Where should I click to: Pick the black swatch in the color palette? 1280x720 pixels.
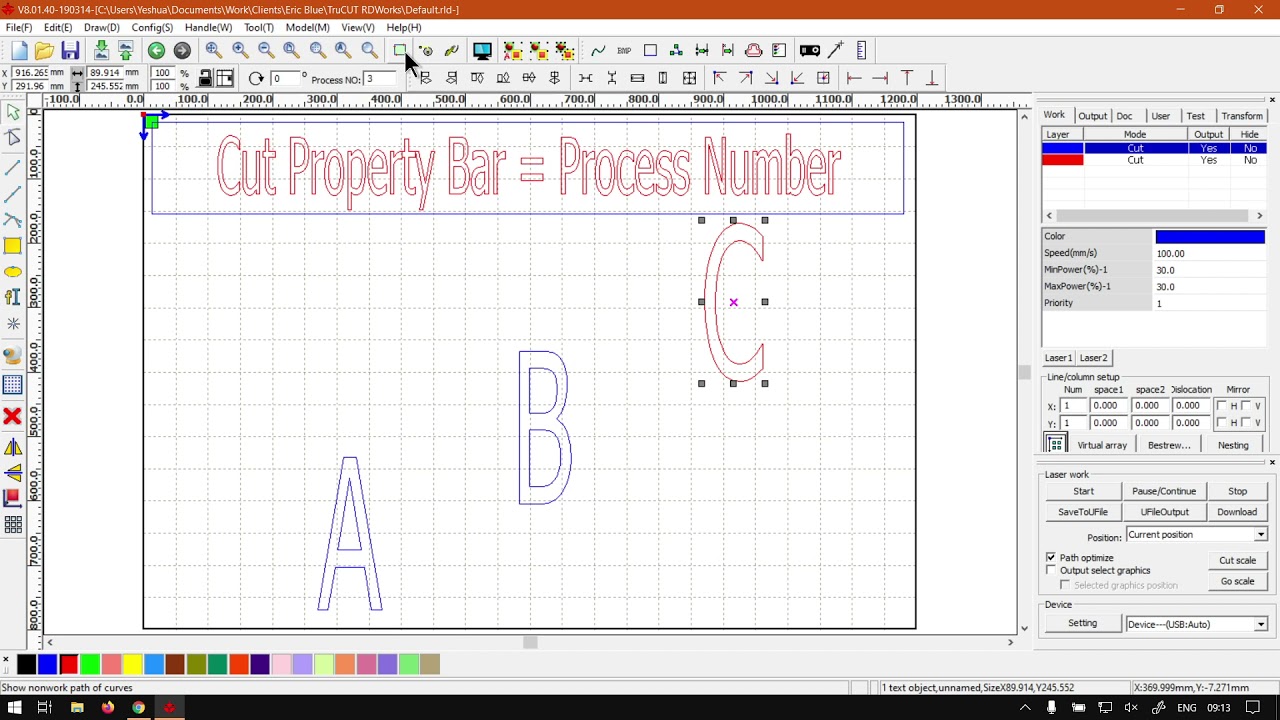tap(26, 664)
